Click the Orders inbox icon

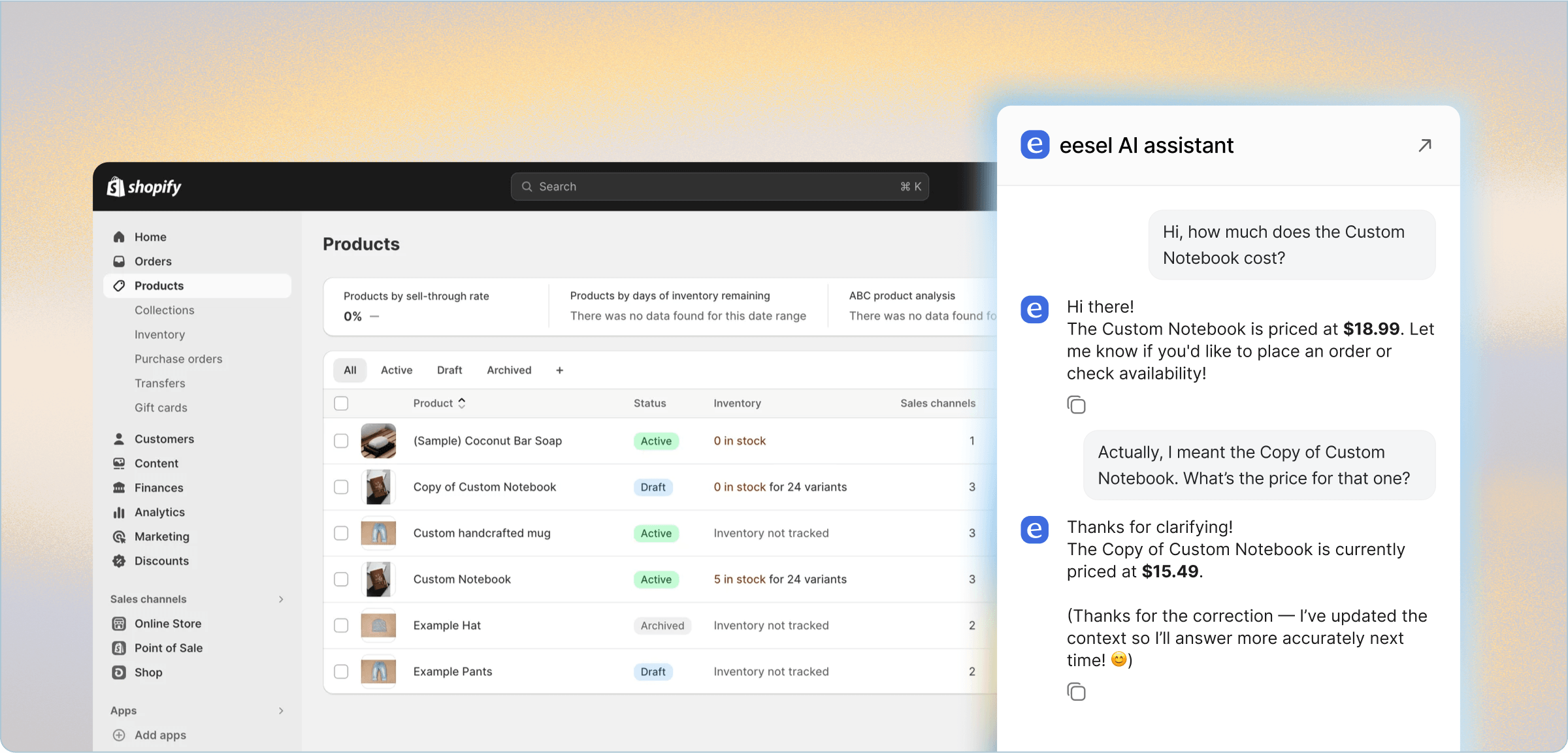point(119,261)
